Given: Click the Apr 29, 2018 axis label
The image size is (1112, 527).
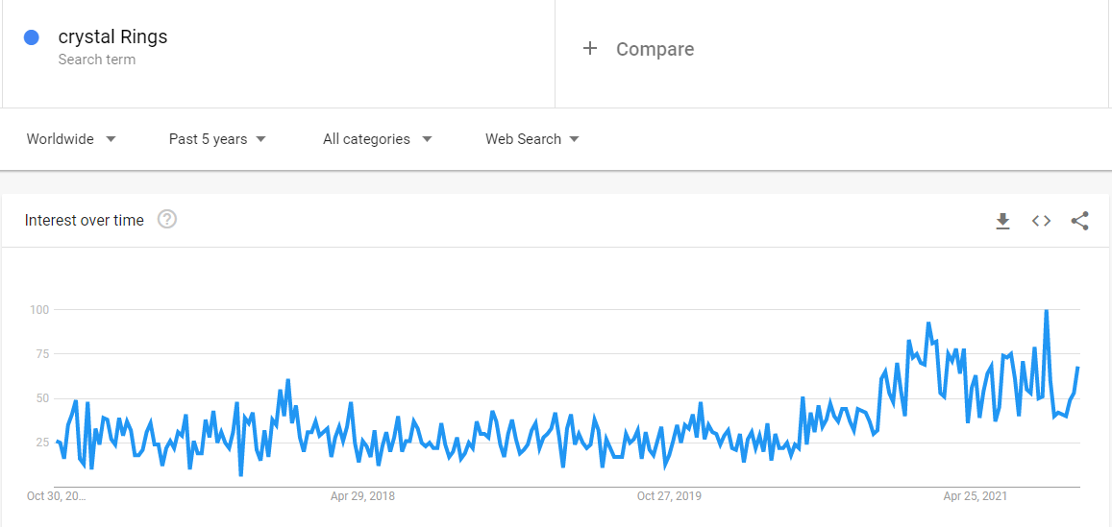Looking at the screenshot, I should [362, 497].
